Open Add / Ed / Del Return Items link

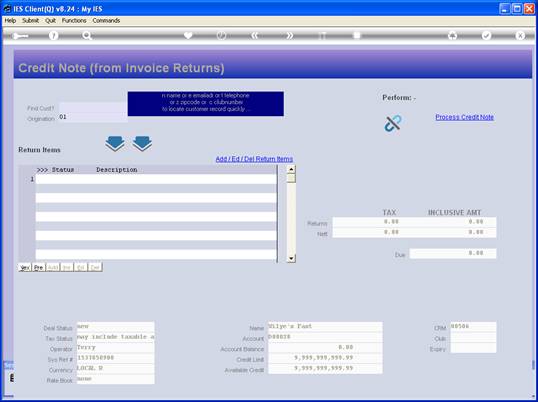pyautogui.click(x=254, y=159)
